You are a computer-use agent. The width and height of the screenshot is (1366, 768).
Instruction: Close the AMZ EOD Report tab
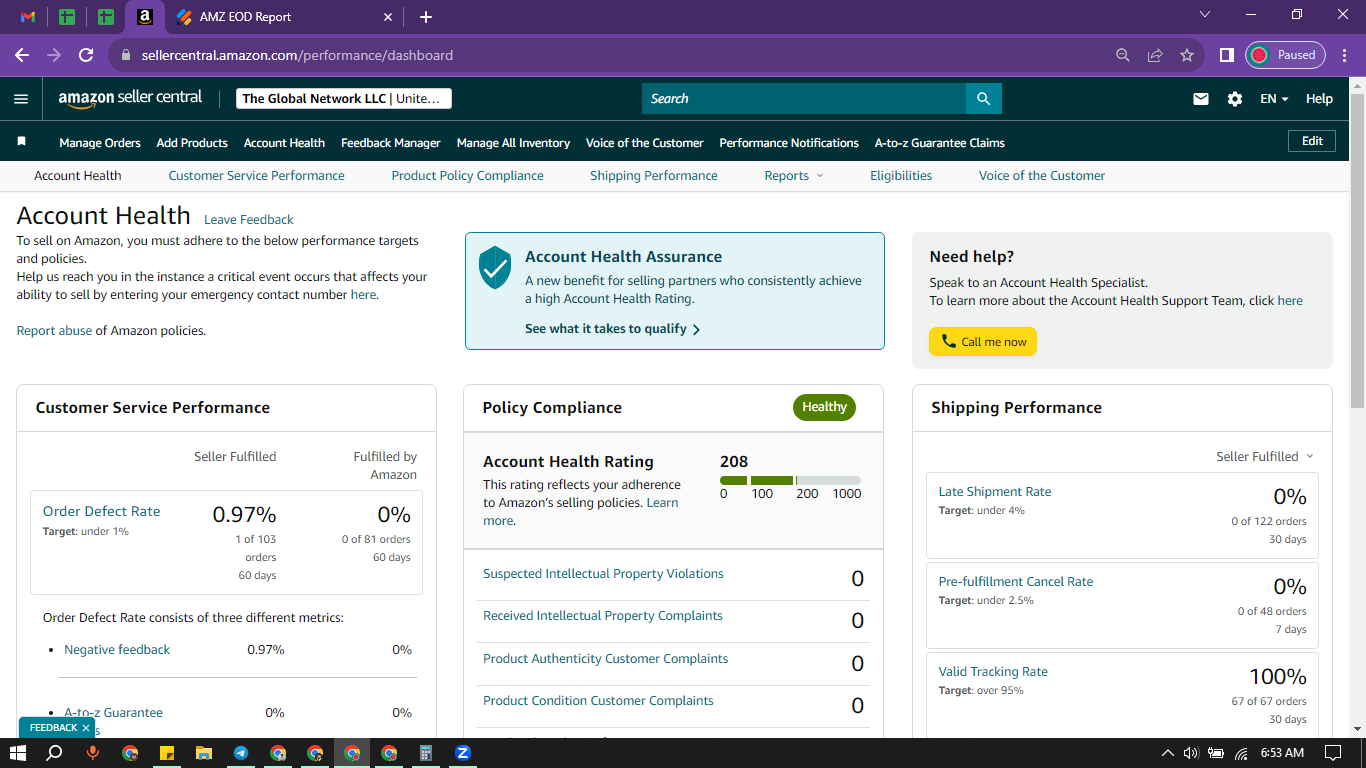click(x=389, y=17)
